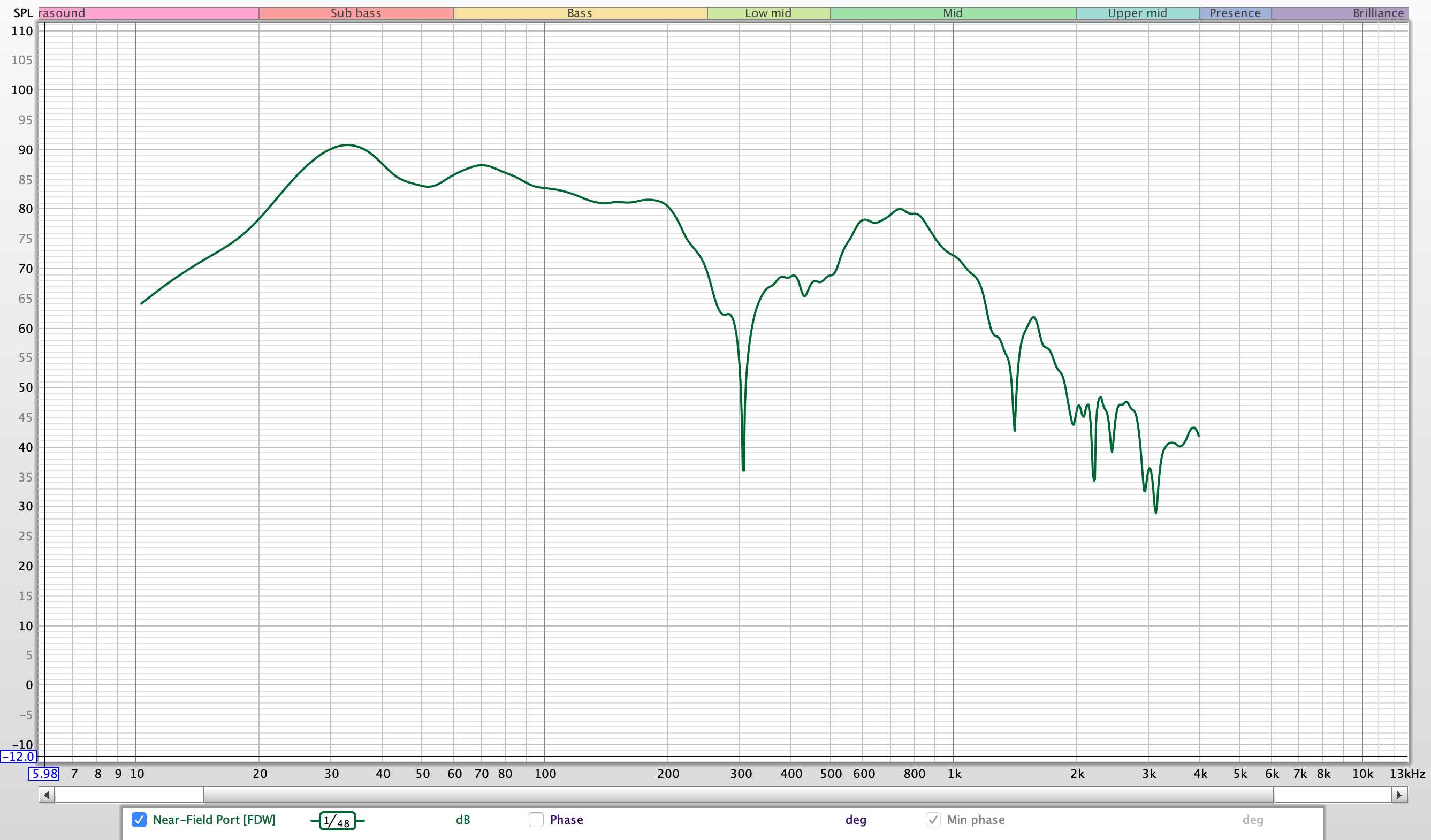Click the pink Infrasound band label

tap(148, 13)
